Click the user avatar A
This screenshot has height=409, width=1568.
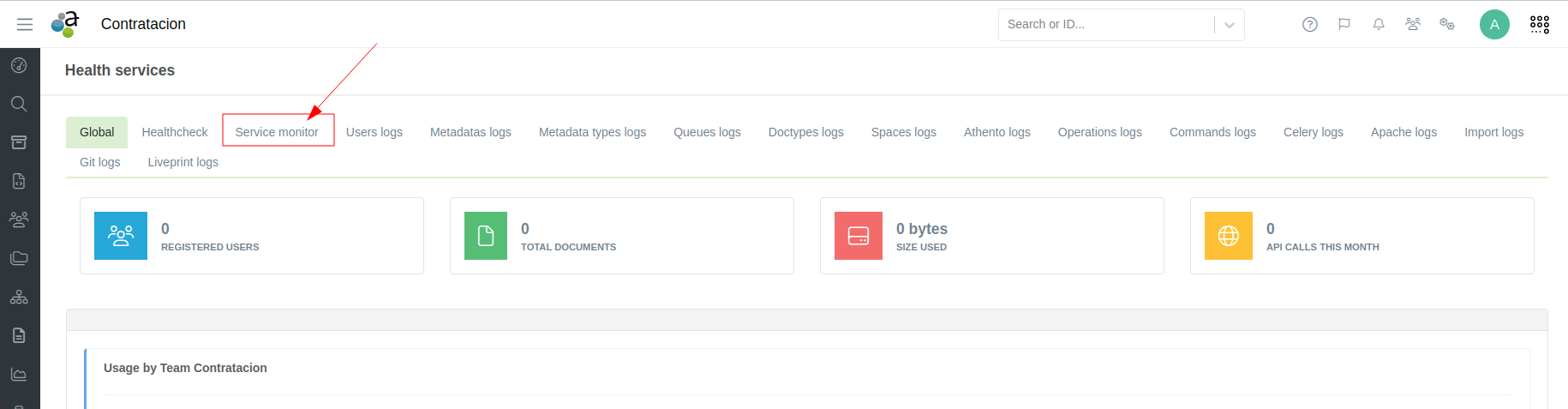pyautogui.click(x=1493, y=24)
